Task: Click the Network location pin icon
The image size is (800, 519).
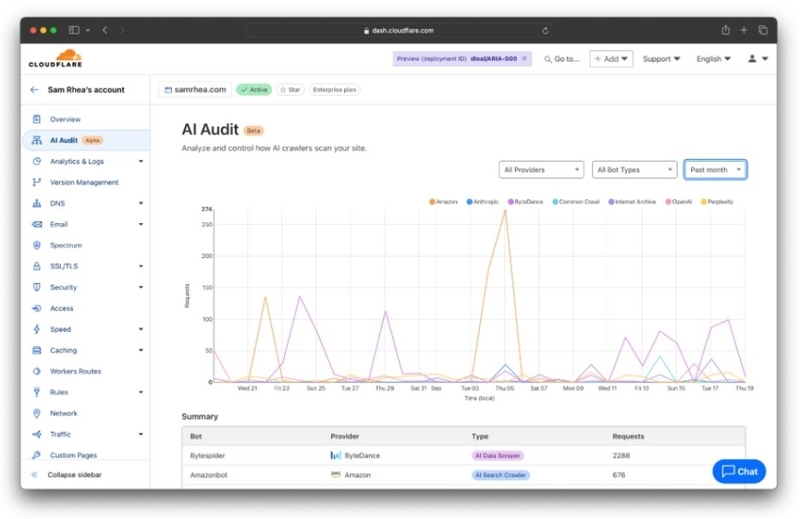Action: (37, 413)
